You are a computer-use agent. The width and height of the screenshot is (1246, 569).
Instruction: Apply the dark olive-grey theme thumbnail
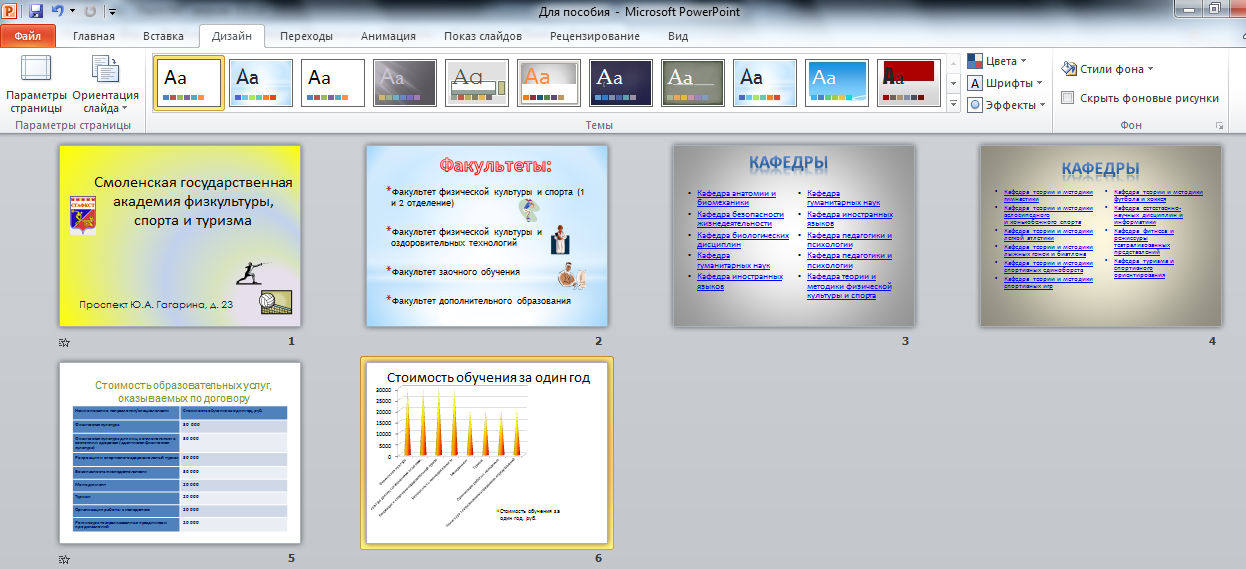[x=693, y=82]
